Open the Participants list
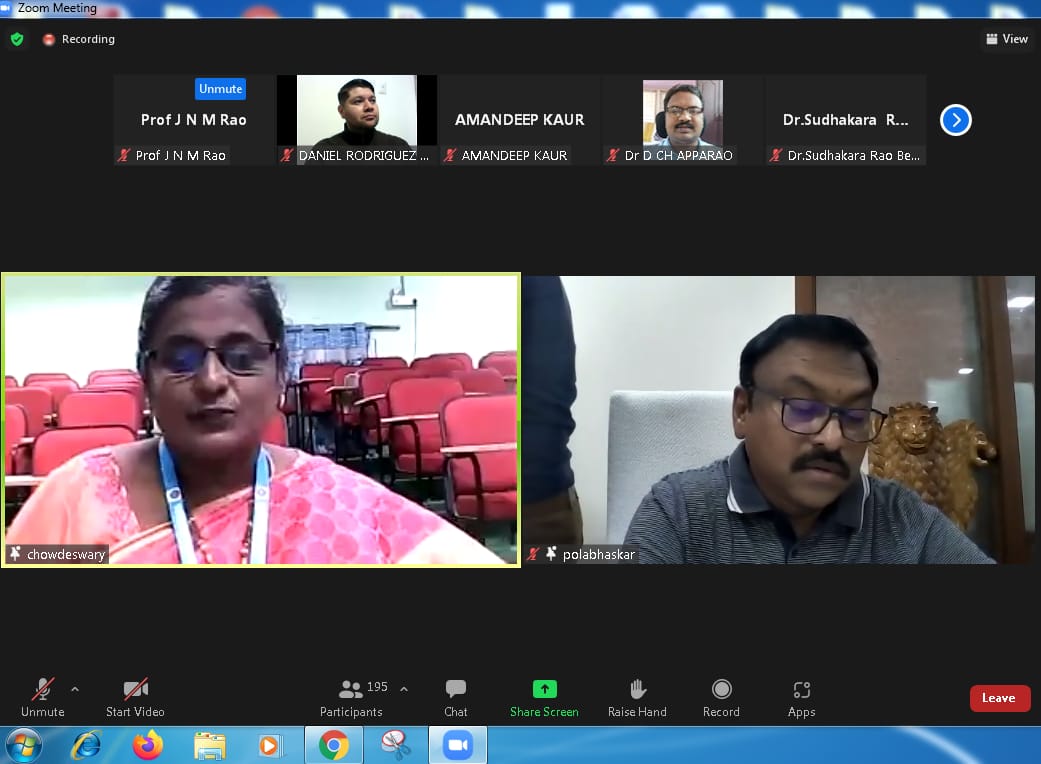Image resolution: width=1041 pixels, height=764 pixels. tap(351, 697)
